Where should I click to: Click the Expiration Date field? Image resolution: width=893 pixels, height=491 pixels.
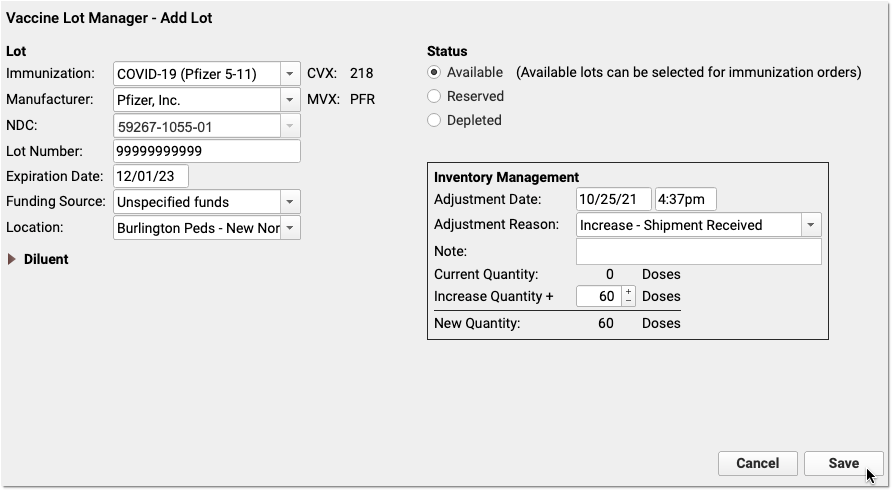(151, 176)
